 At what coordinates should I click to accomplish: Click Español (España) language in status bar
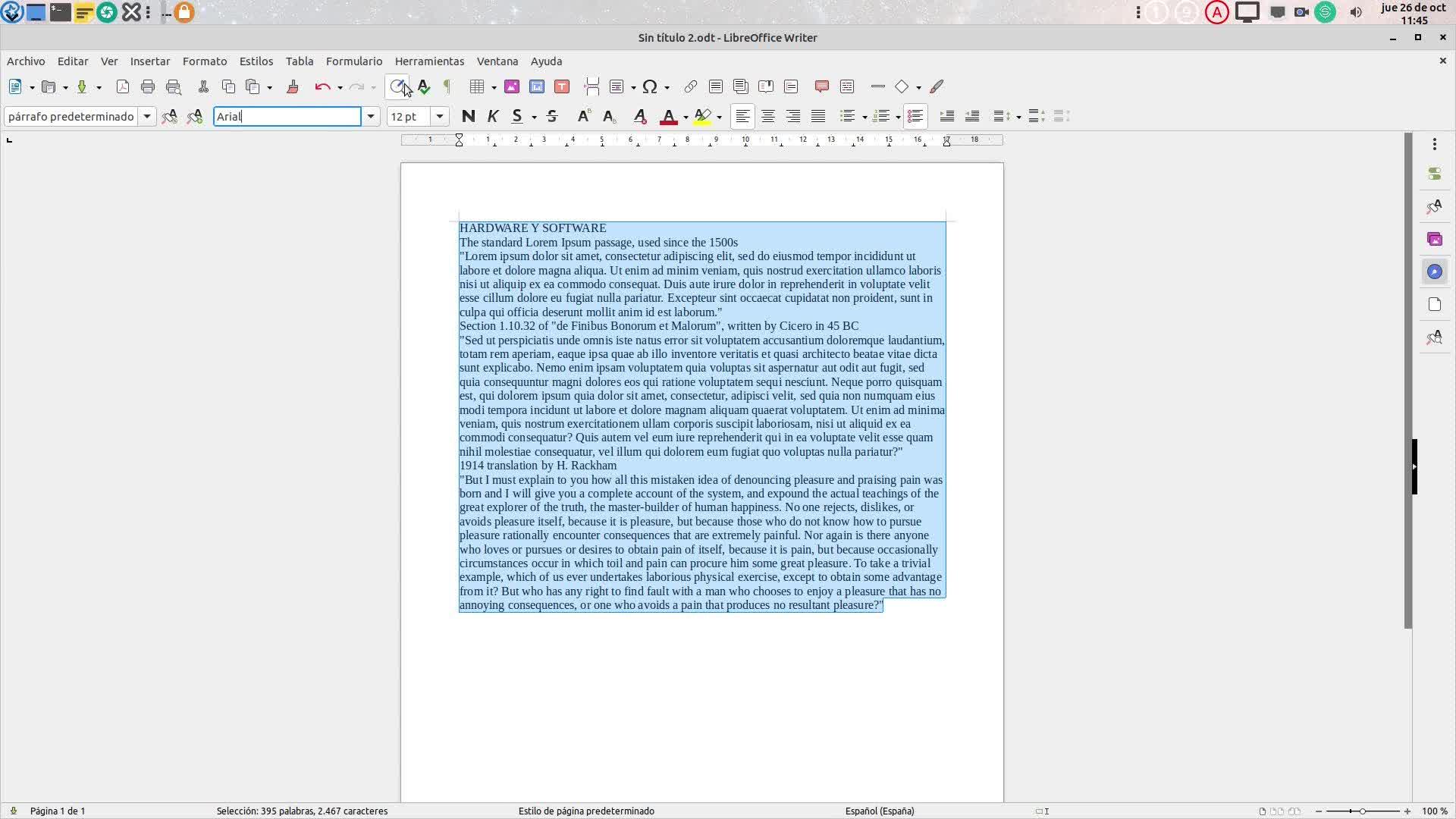[880, 811]
